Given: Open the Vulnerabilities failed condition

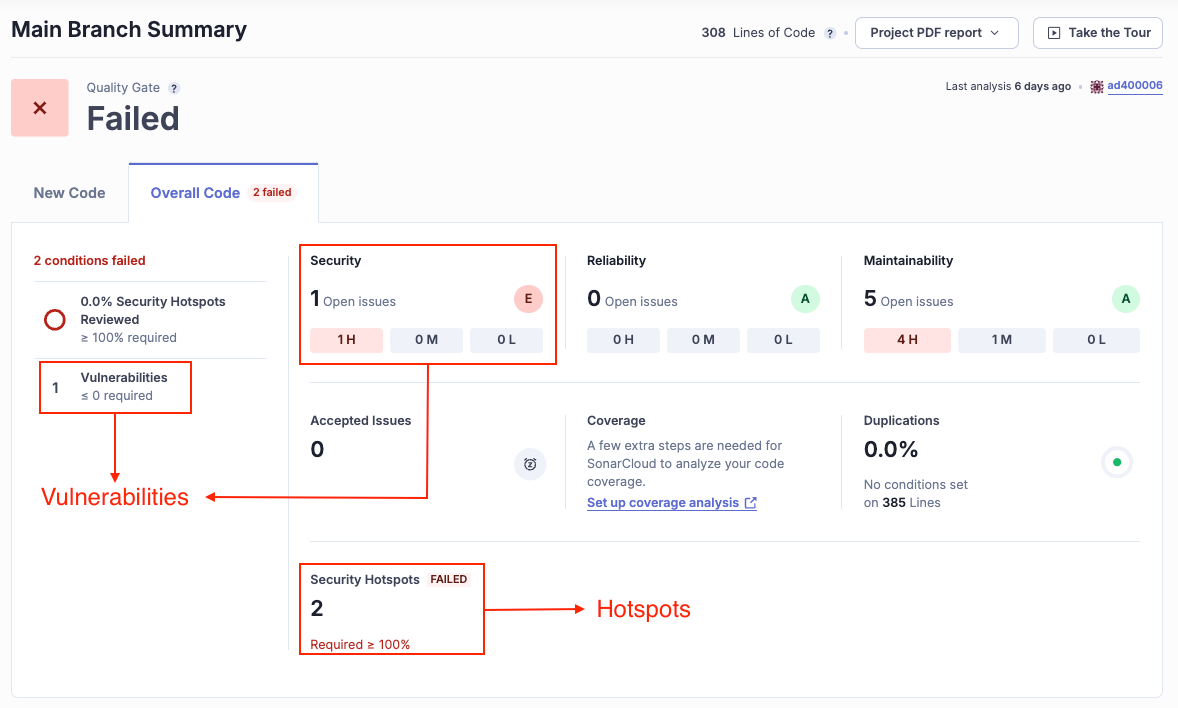Looking at the screenshot, I should [x=124, y=378].
